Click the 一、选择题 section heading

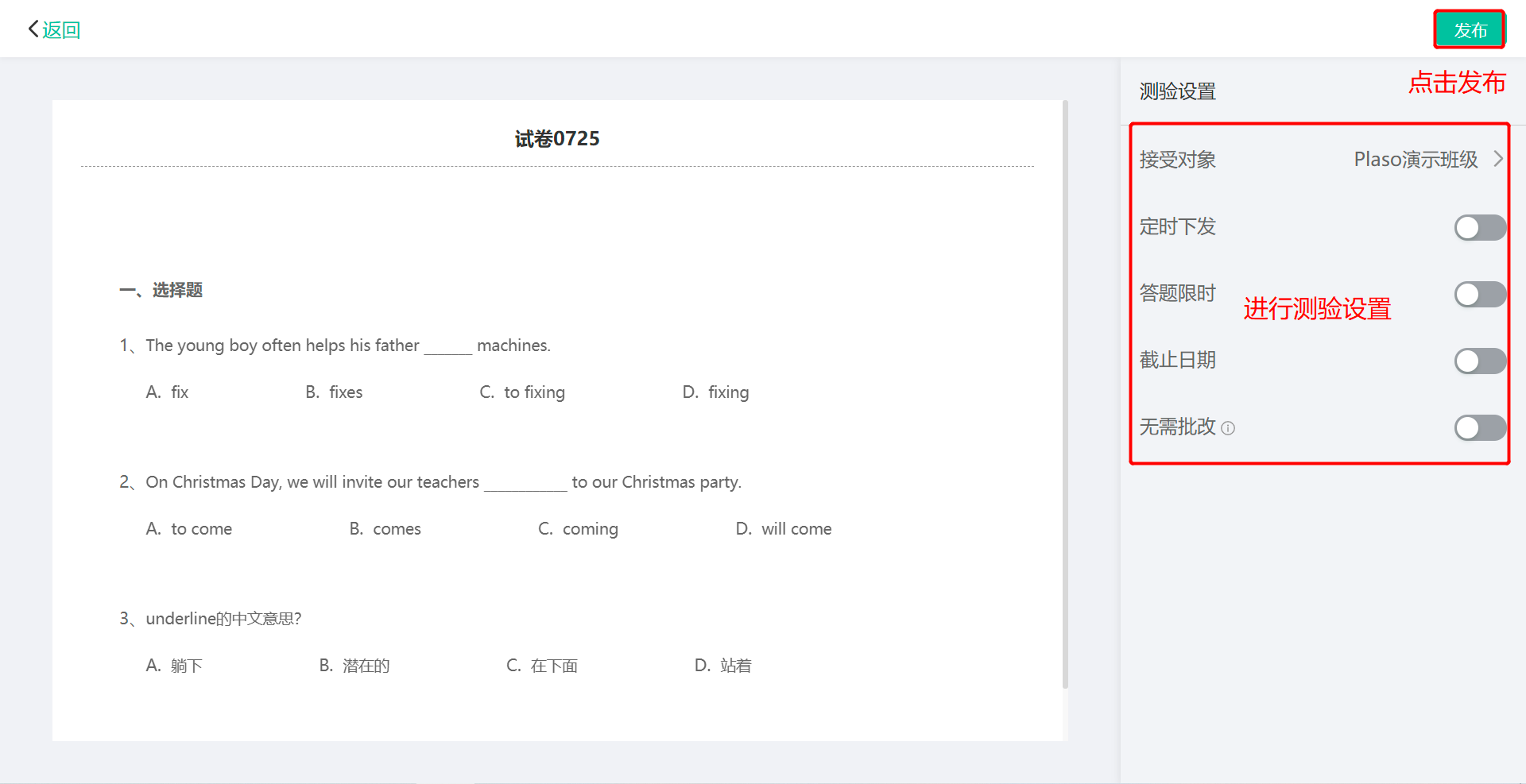tap(161, 290)
